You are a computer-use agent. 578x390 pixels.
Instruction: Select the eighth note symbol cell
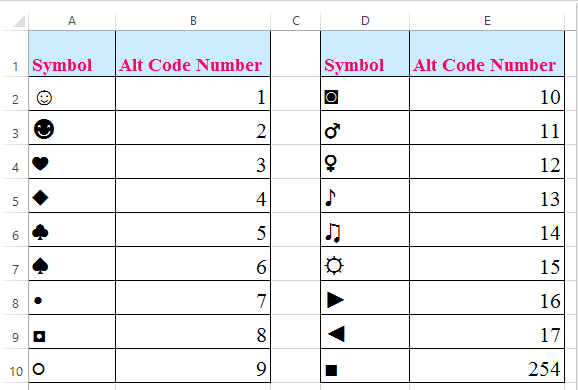(365, 195)
